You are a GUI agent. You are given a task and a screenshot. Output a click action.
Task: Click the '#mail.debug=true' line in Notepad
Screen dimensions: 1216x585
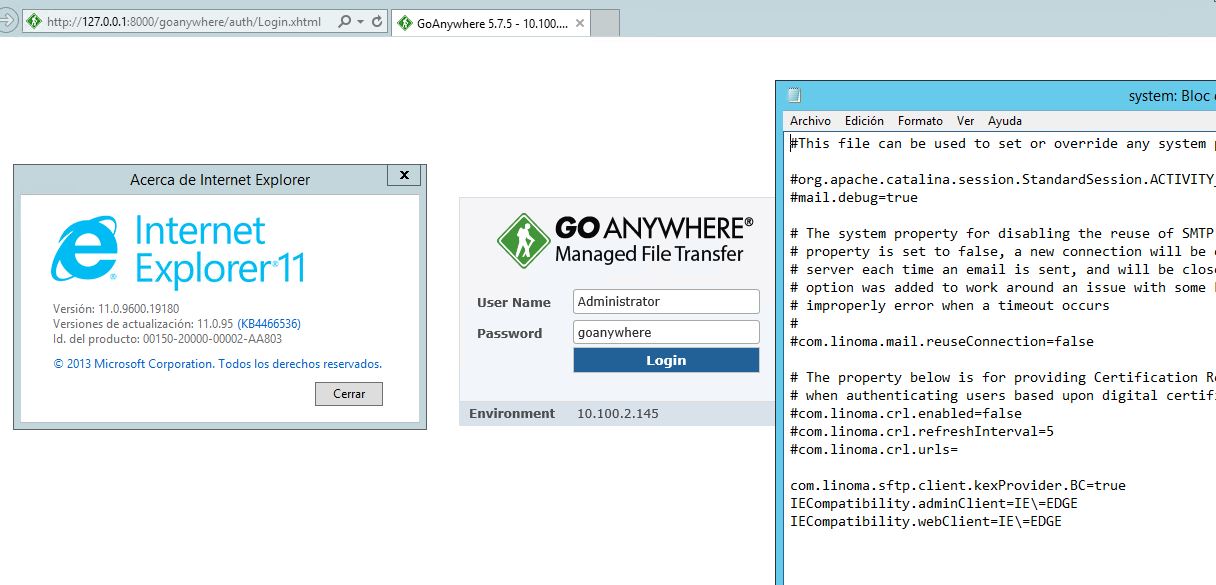(x=854, y=198)
